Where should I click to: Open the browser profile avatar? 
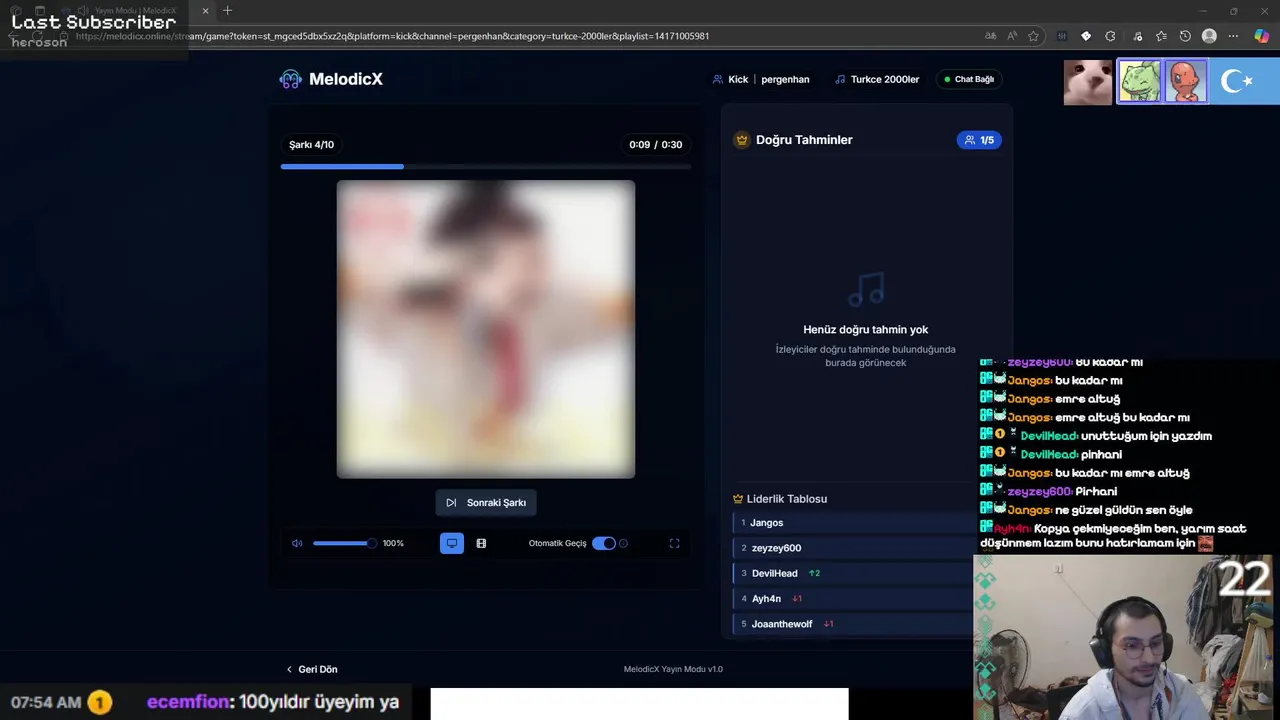[1209, 36]
